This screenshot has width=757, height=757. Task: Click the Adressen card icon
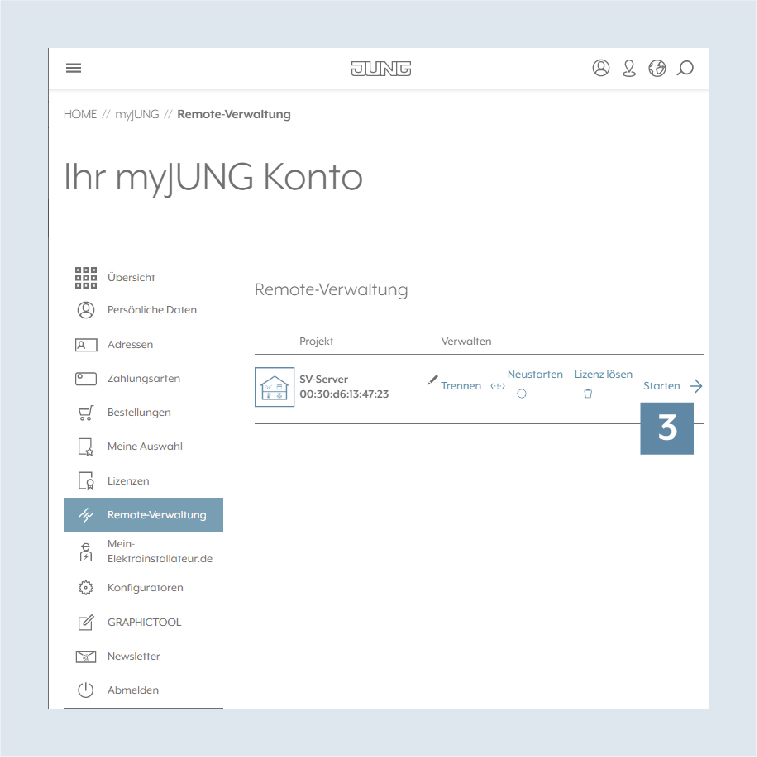click(x=86, y=345)
